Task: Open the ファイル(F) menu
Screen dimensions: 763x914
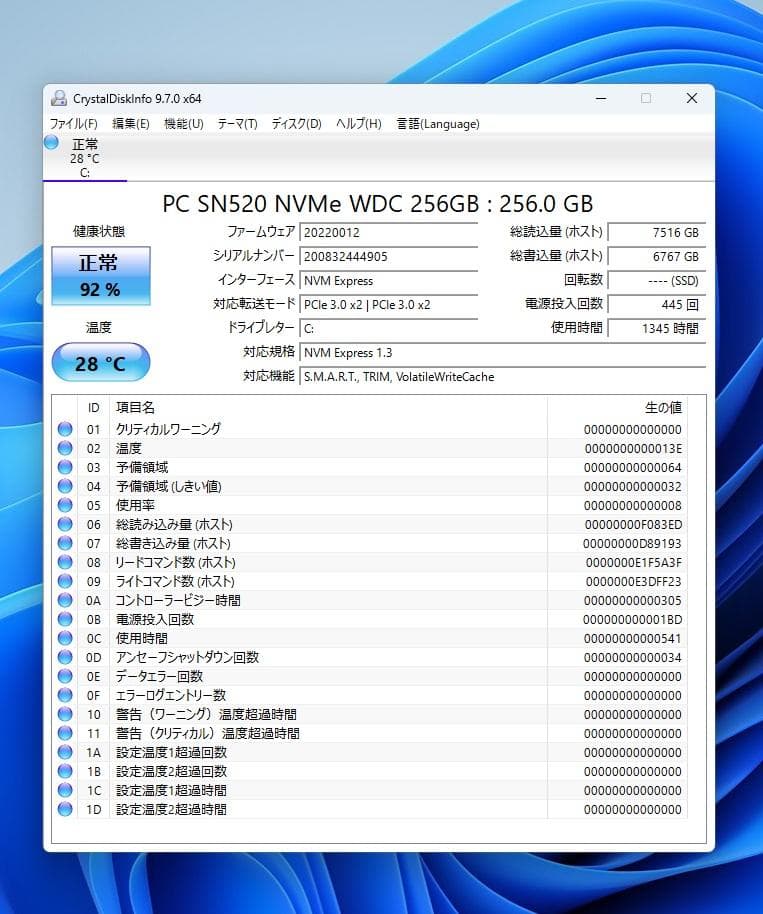Action: coord(73,124)
